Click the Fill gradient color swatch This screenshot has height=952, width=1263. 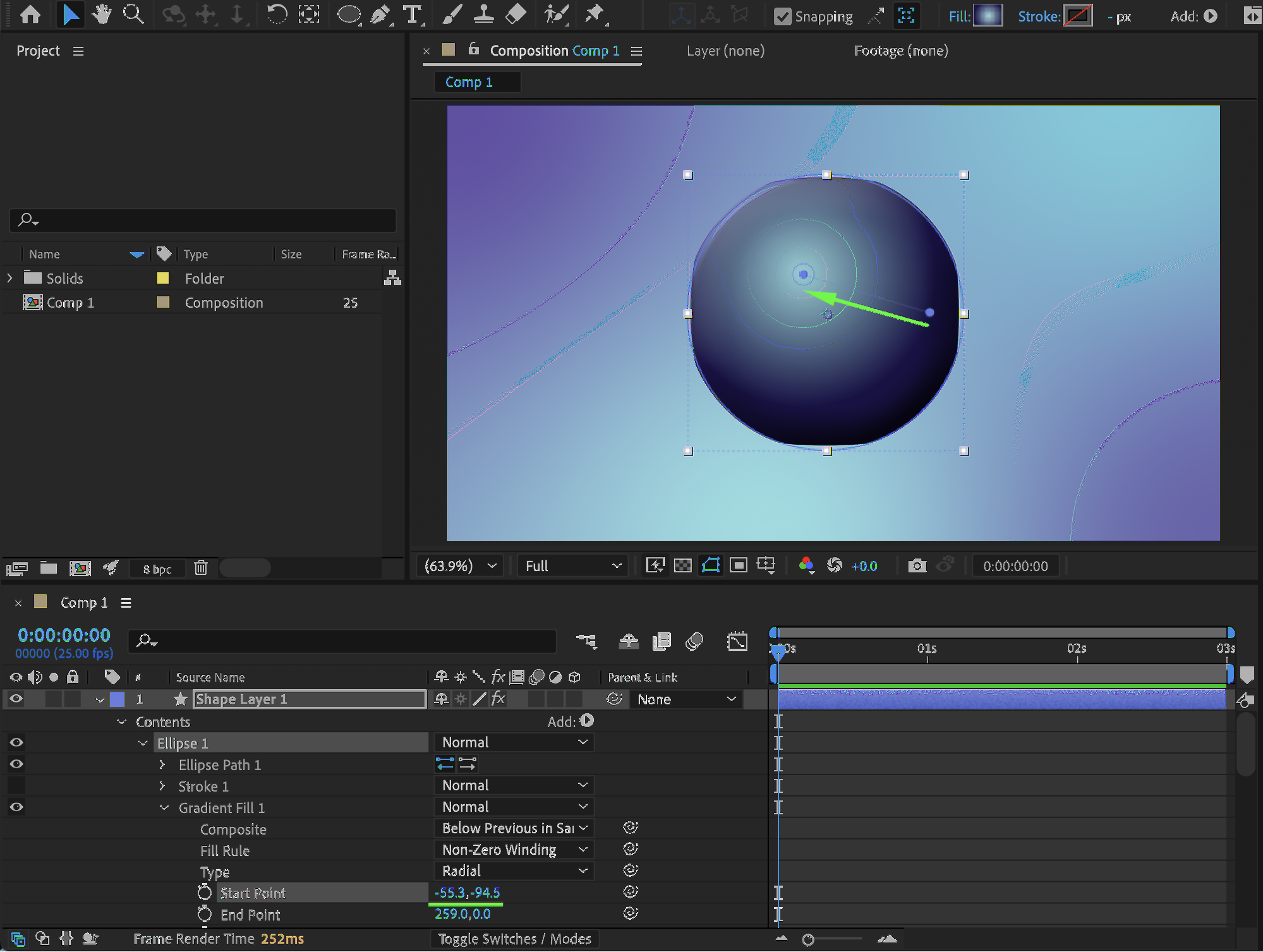click(x=988, y=16)
